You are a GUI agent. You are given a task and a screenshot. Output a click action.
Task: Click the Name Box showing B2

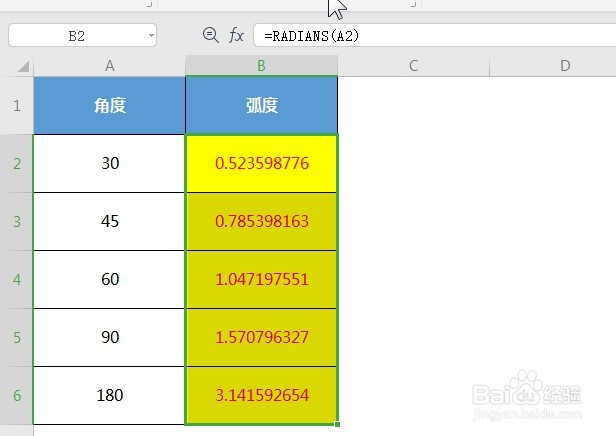tap(82, 35)
